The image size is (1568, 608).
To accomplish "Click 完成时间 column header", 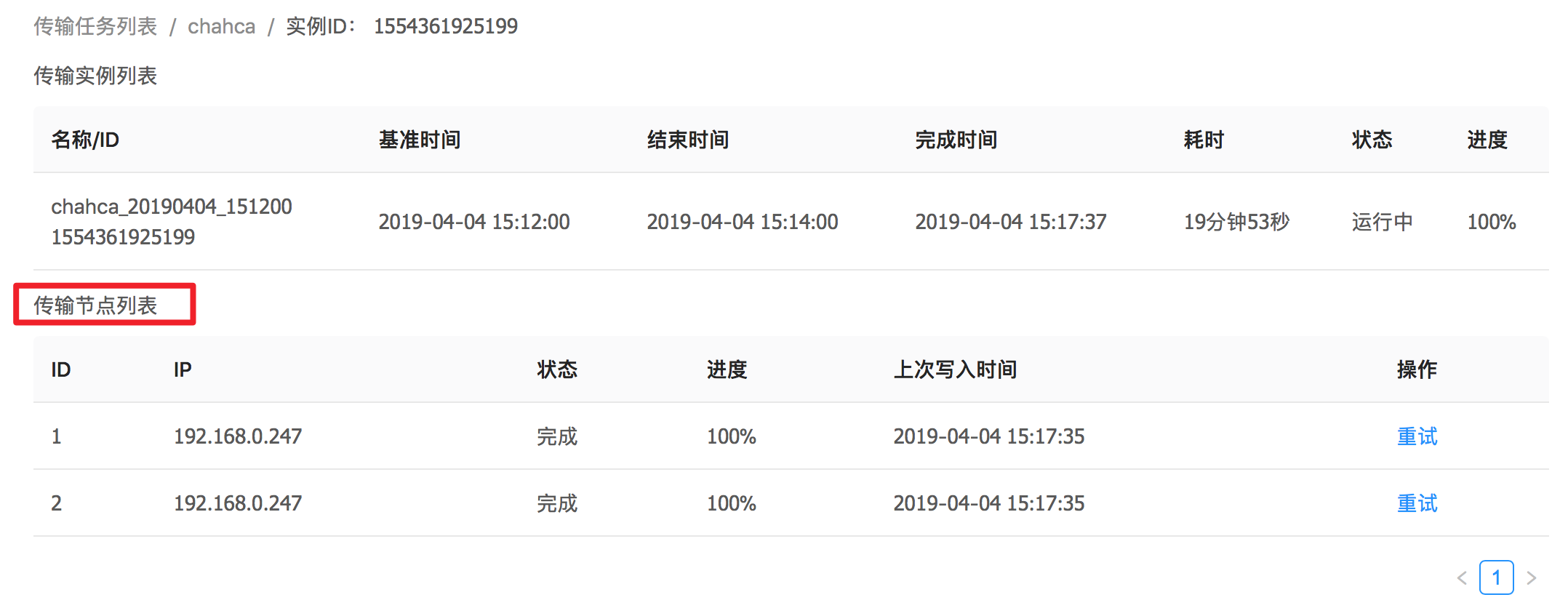I will coord(956,140).
